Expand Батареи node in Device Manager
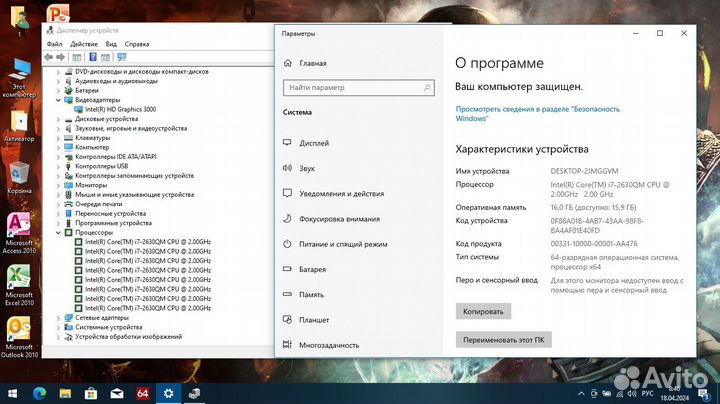This screenshot has height=404, width=720. [58, 90]
